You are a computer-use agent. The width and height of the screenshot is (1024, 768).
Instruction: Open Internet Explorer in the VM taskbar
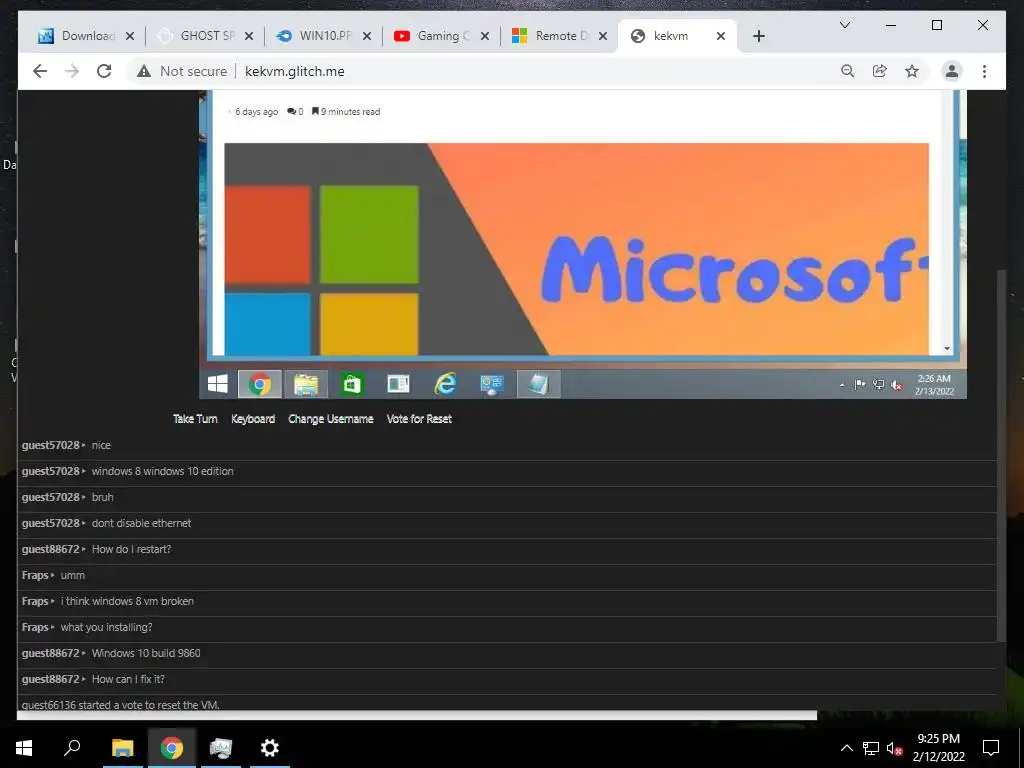click(x=445, y=384)
